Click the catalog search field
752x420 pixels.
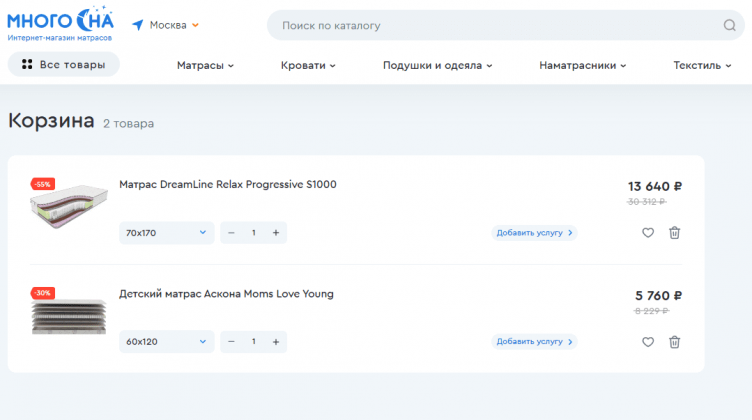pos(505,25)
